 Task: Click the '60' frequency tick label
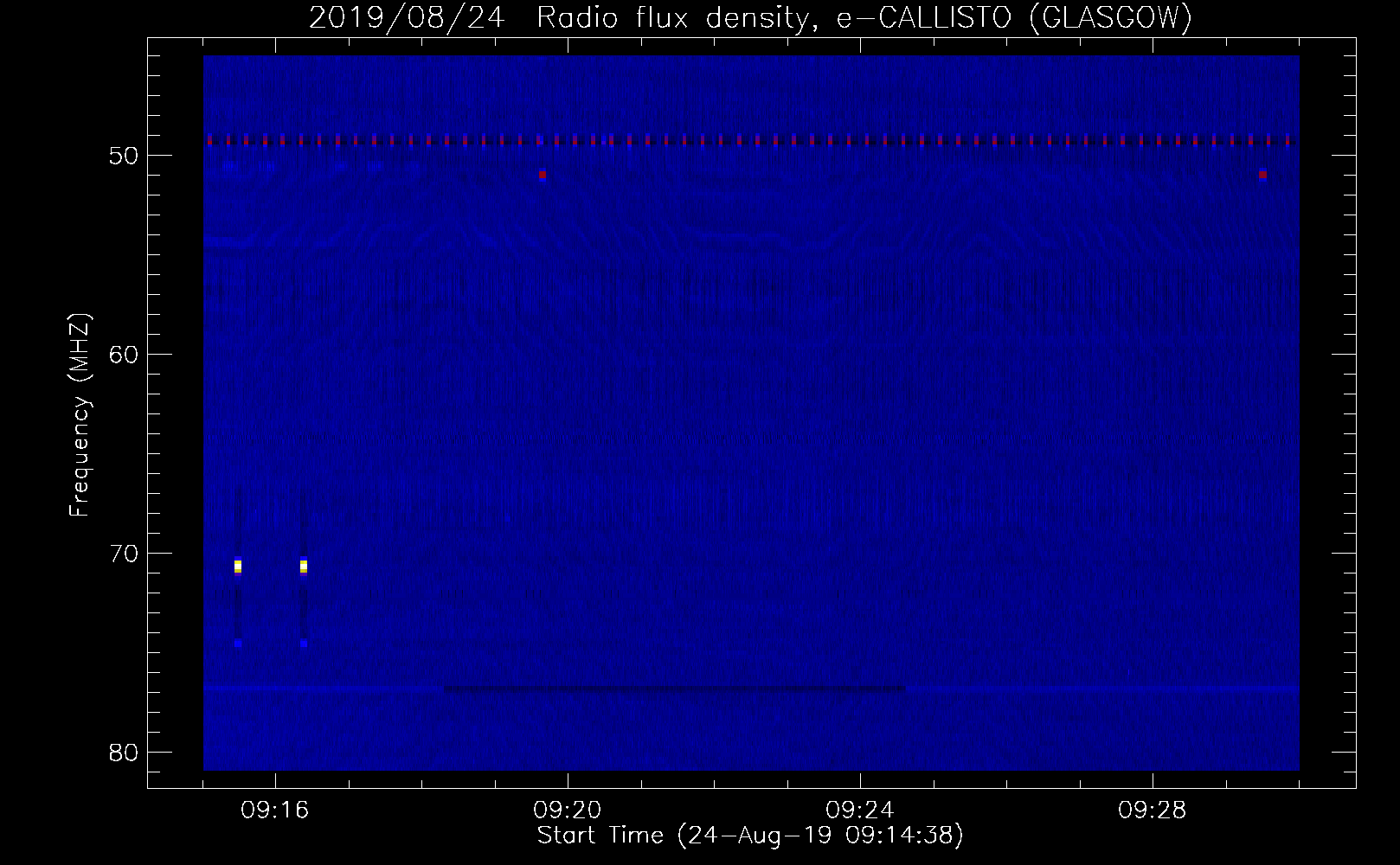click(124, 355)
